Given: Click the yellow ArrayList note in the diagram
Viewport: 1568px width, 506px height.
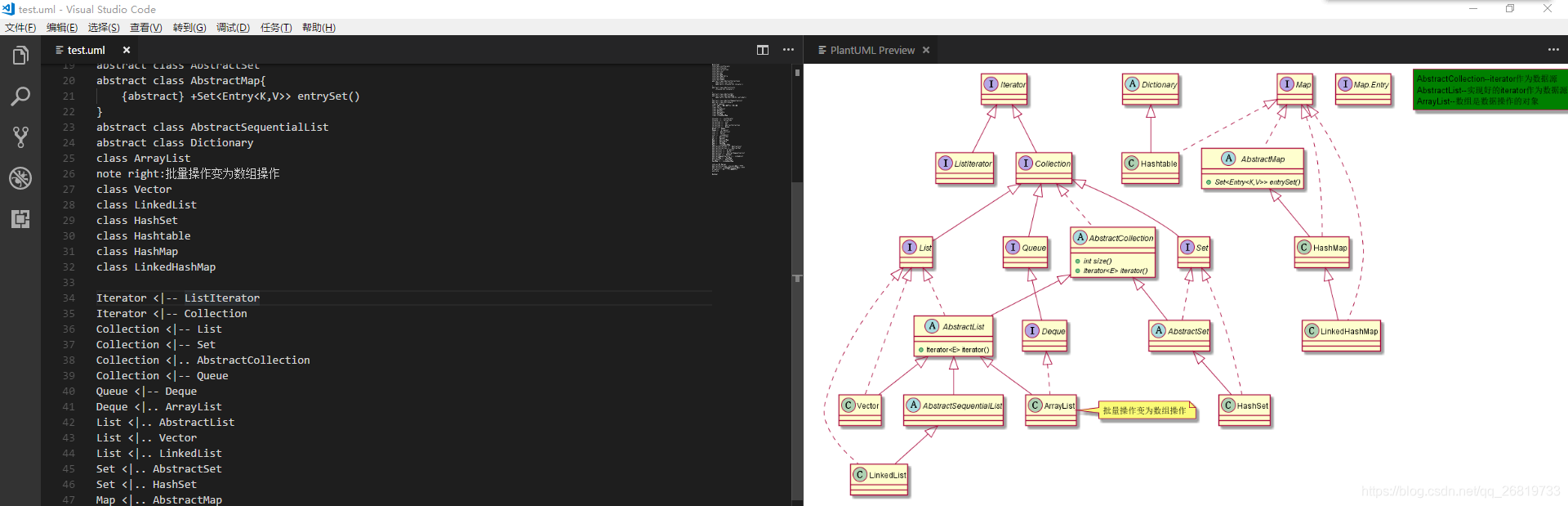Looking at the screenshot, I should (x=1146, y=410).
